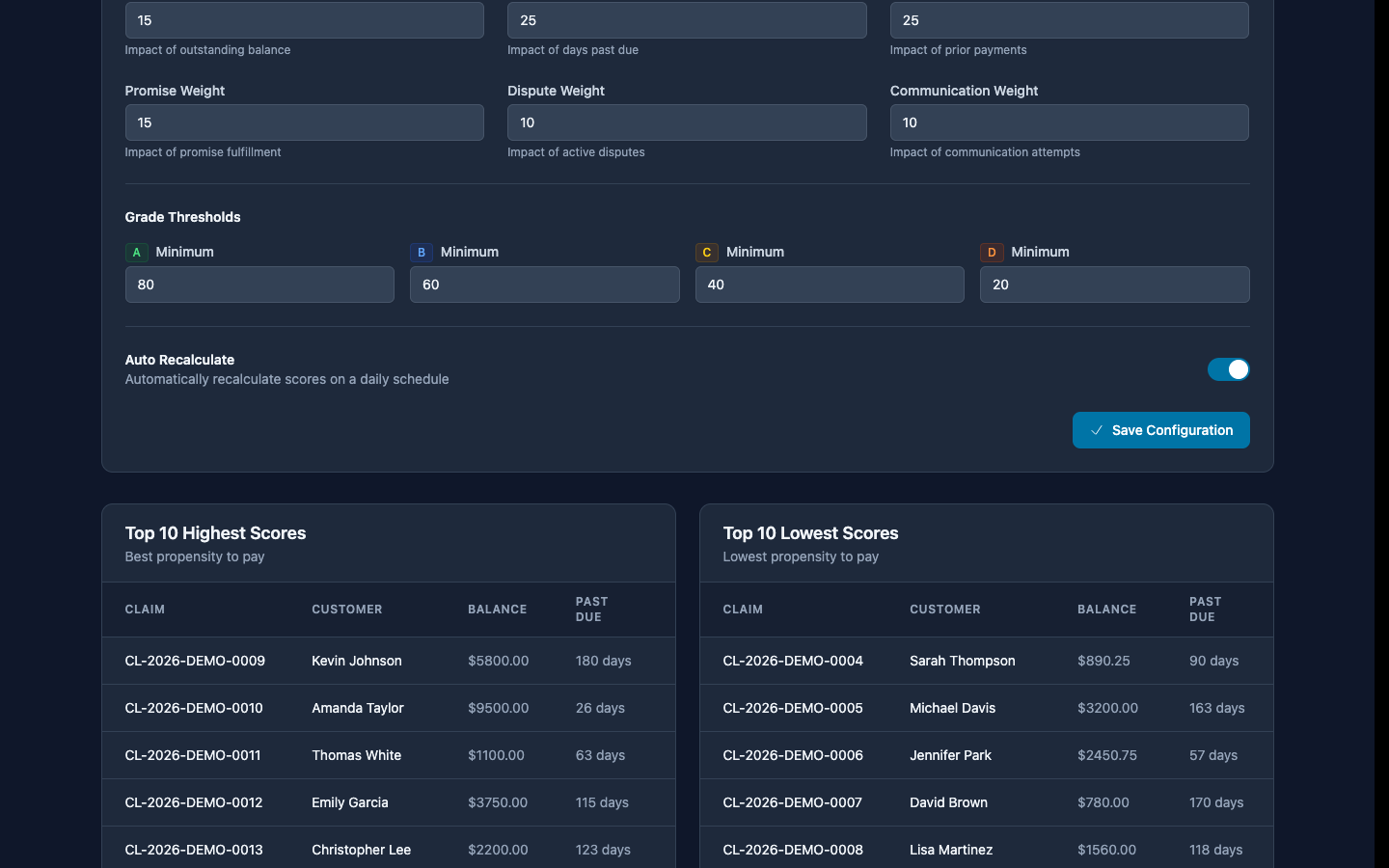Viewport: 1389px width, 868px height.
Task: Click the orange D grade badge
Action: point(992,253)
